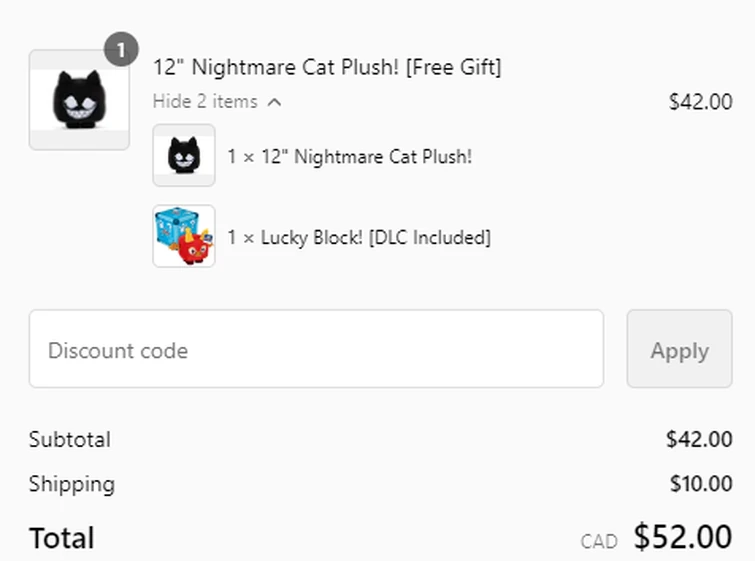Click the CAD currency indicator
This screenshot has height=561, width=755.
tap(598, 541)
